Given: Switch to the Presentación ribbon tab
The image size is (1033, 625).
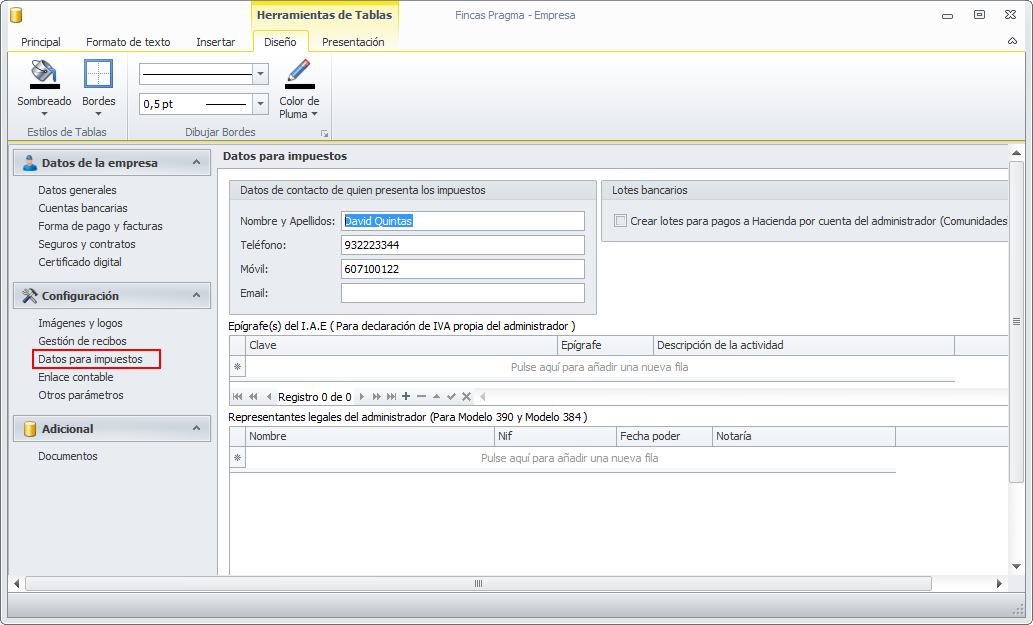Looking at the screenshot, I should coord(353,42).
